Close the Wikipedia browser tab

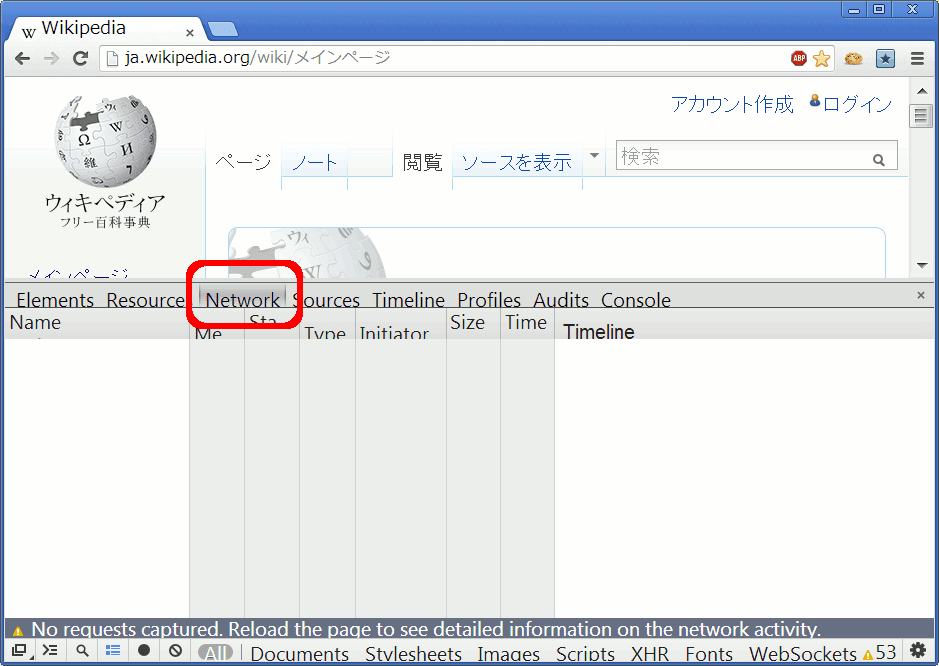click(190, 32)
